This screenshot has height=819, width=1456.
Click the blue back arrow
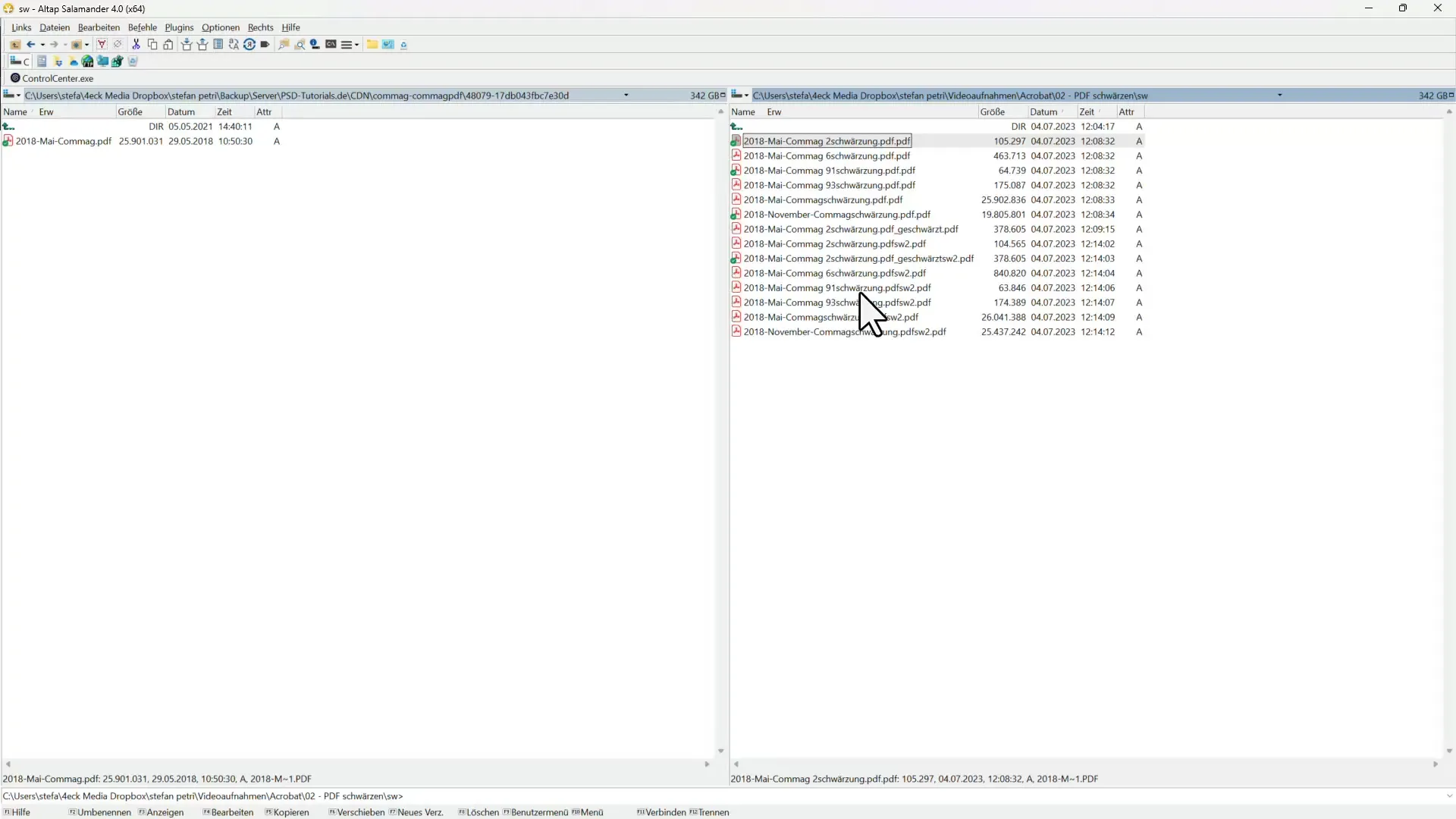tap(31, 45)
